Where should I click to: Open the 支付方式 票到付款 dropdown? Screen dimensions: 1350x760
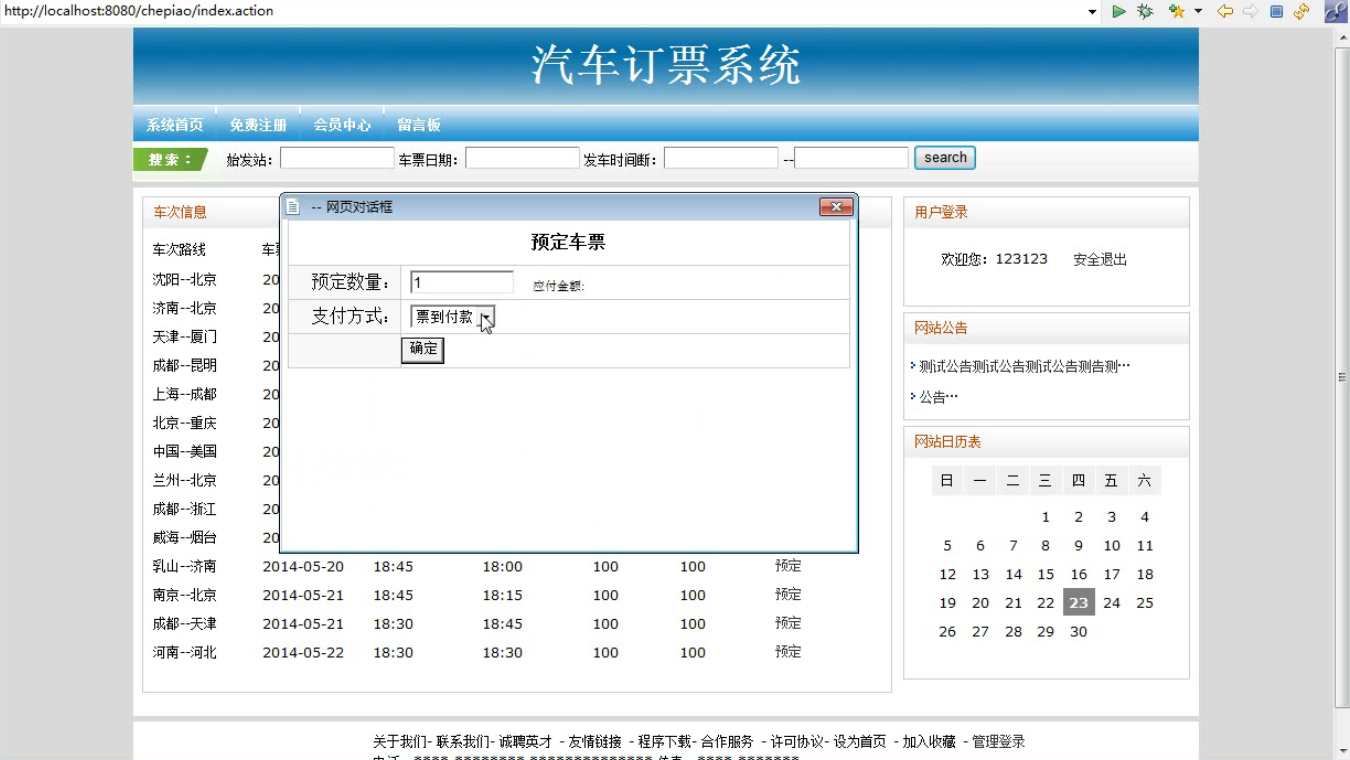453,317
